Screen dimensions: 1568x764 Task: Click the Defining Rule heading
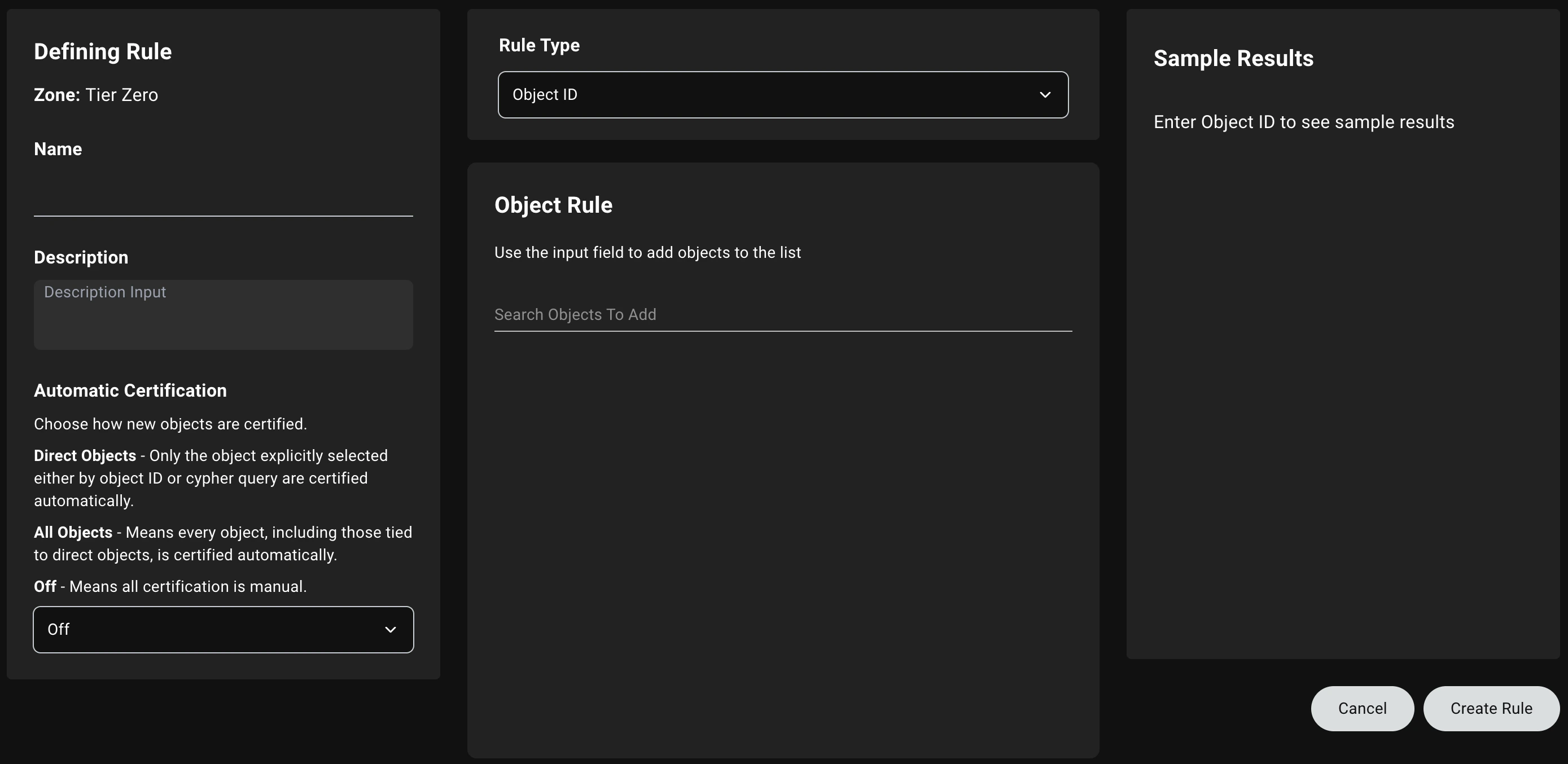[x=103, y=52]
